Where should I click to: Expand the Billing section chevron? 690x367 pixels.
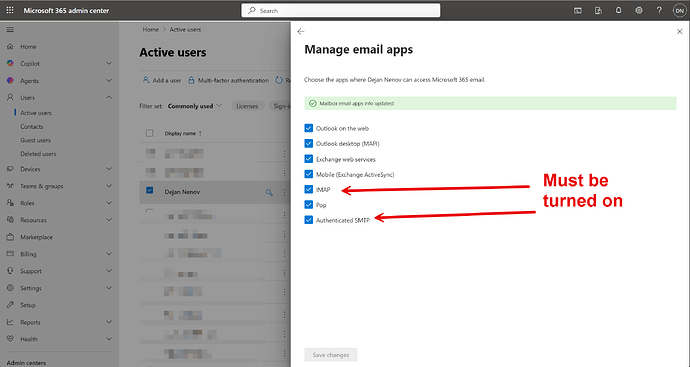(109, 254)
